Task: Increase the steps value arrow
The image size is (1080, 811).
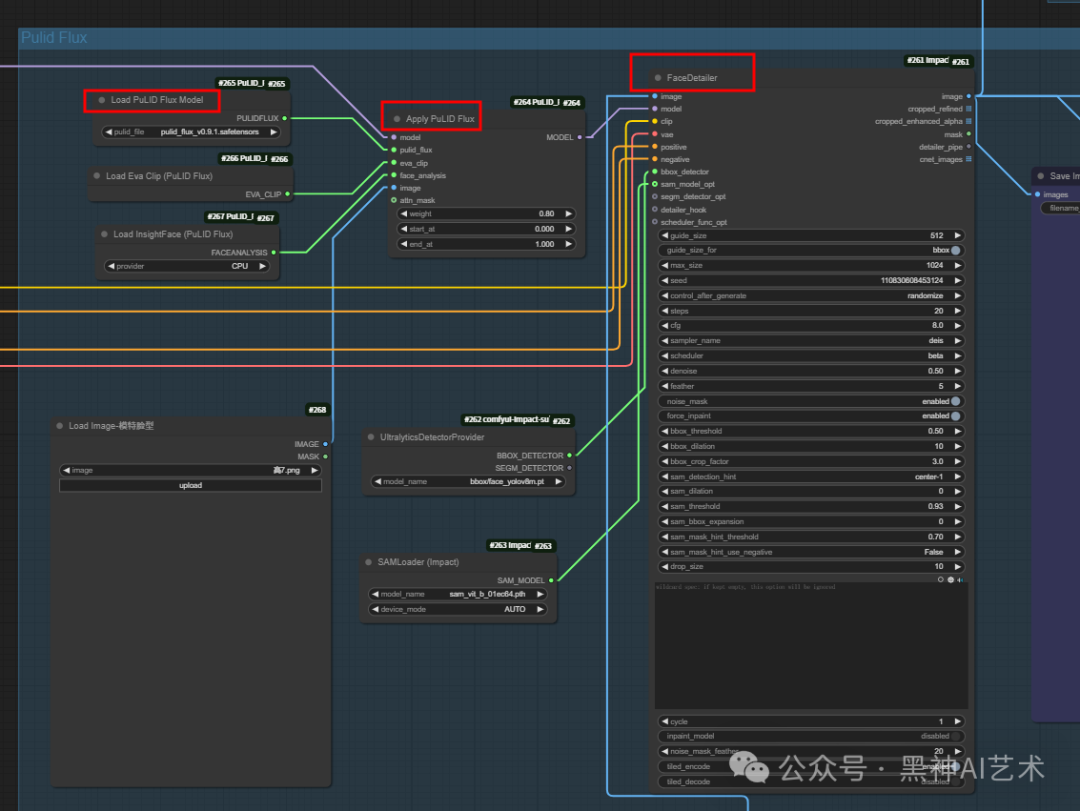Action: coord(957,311)
